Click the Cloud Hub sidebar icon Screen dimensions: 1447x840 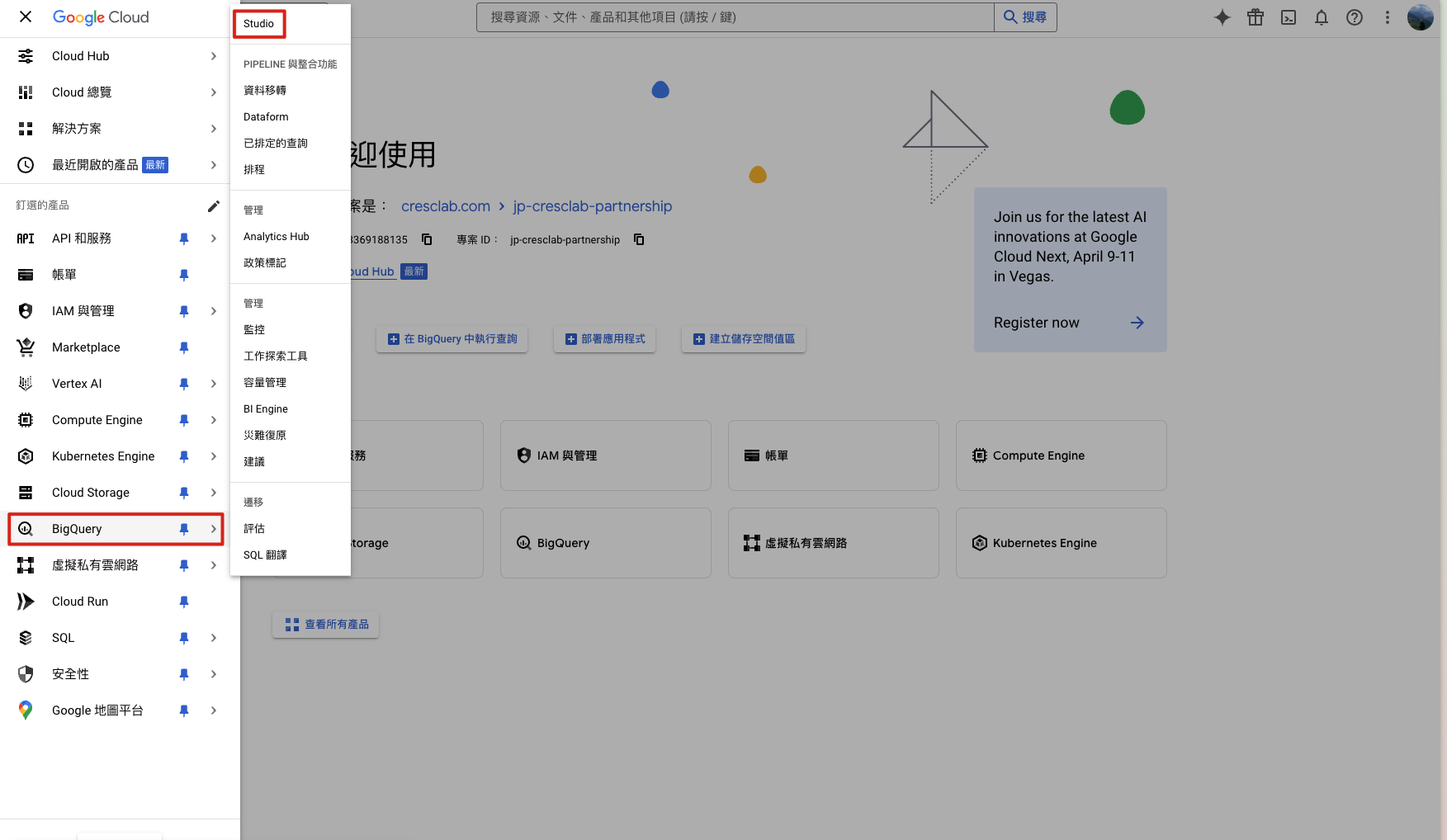pyautogui.click(x=26, y=56)
